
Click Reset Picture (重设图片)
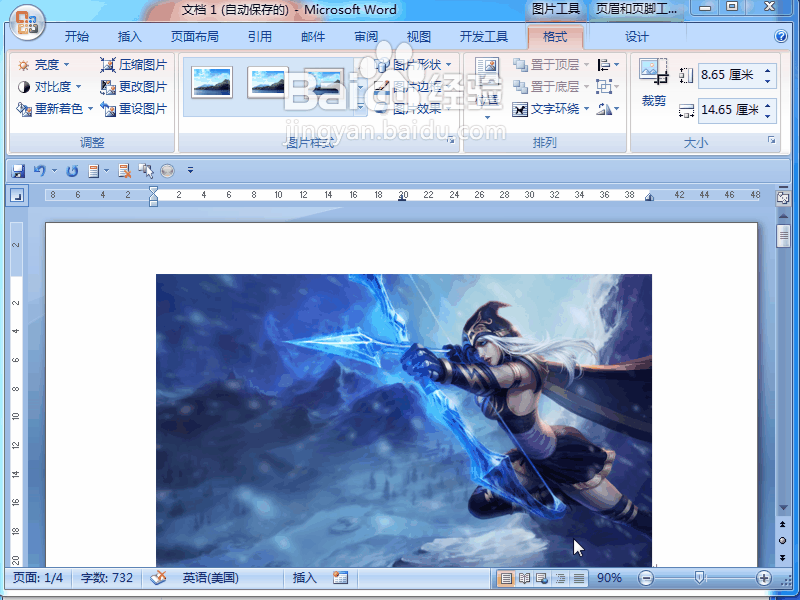coord(133,109)
